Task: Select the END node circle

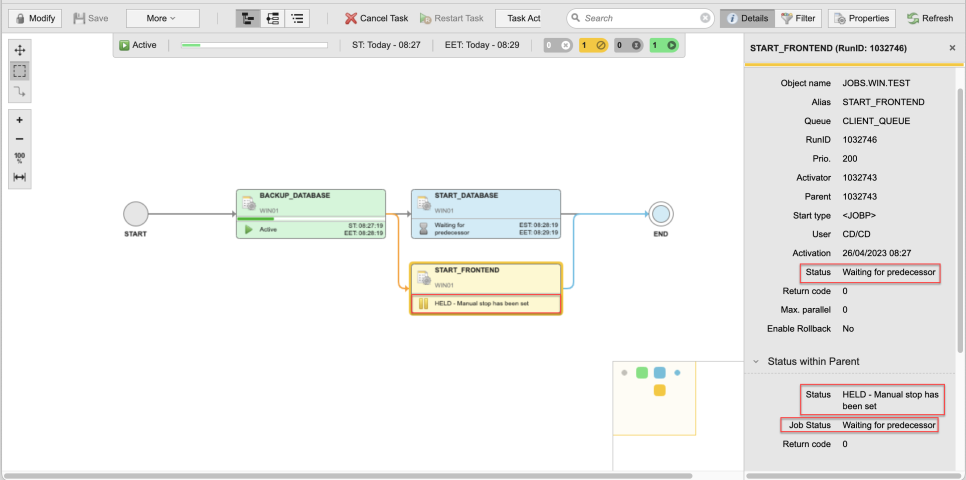Action: click(x=660, y=214)
